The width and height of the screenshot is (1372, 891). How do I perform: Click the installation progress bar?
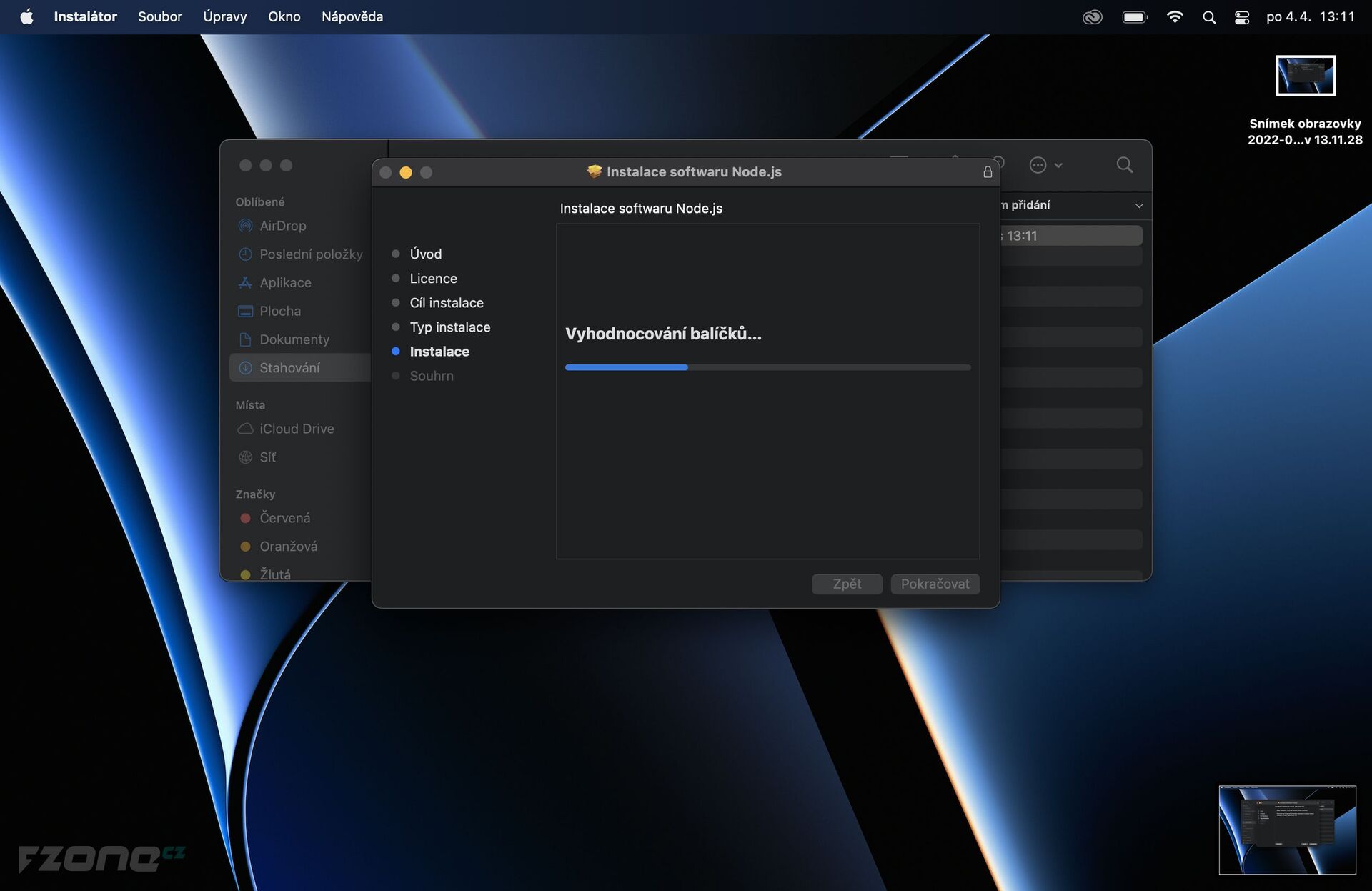[767, 367]
